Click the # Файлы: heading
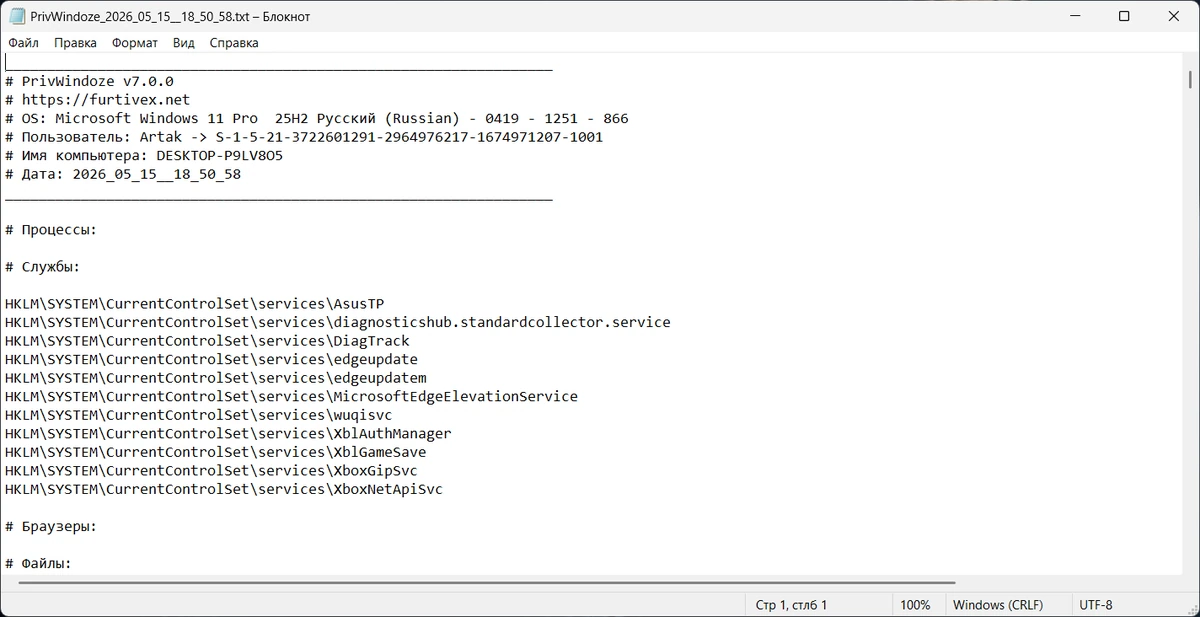The width and height of the screenshot is (1200, 617). coord(38,564)
